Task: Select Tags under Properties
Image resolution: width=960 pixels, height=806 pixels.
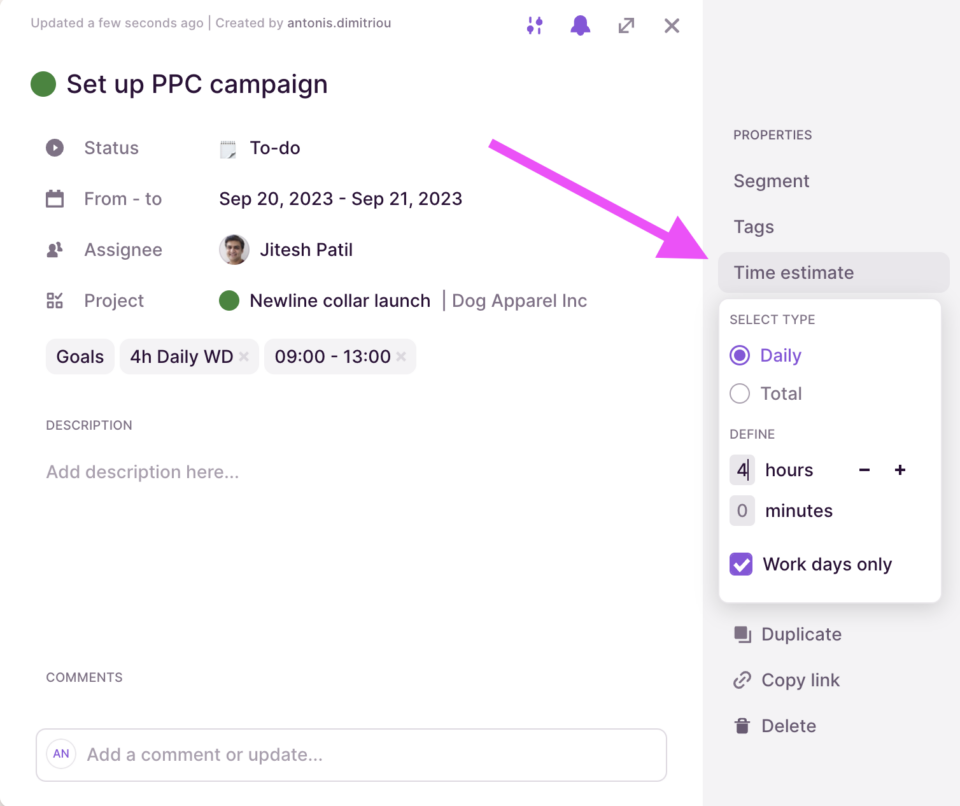Action: point(753,227)
